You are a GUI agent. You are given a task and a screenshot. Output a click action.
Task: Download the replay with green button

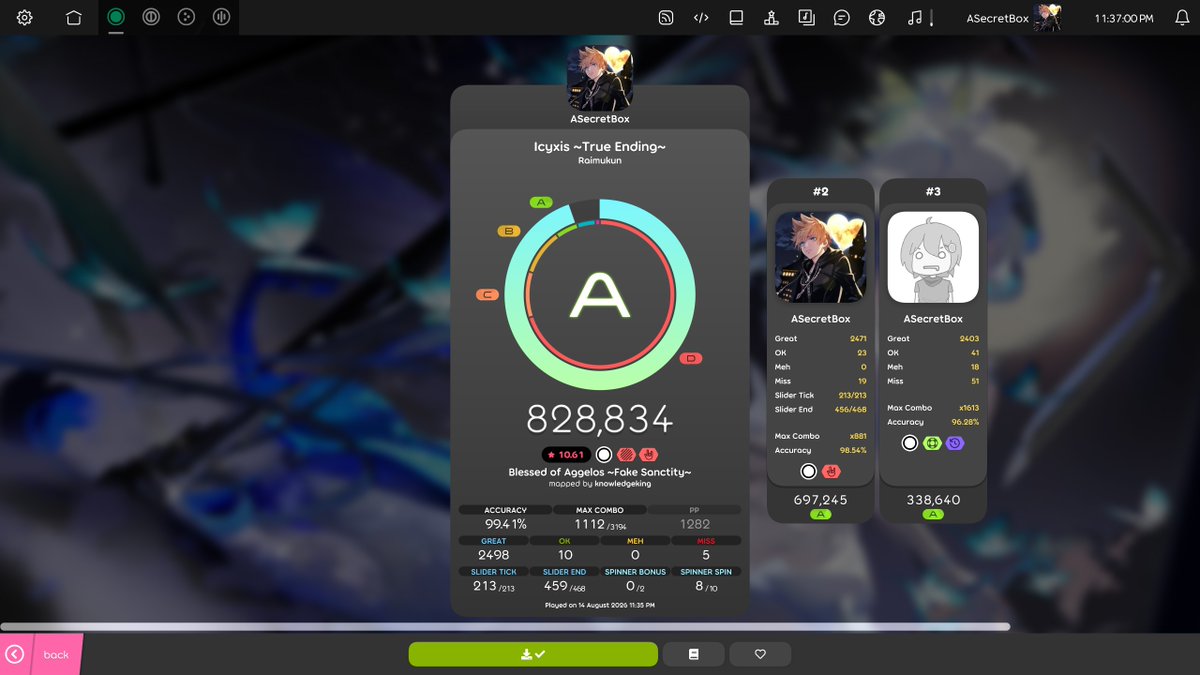point(533,654)
